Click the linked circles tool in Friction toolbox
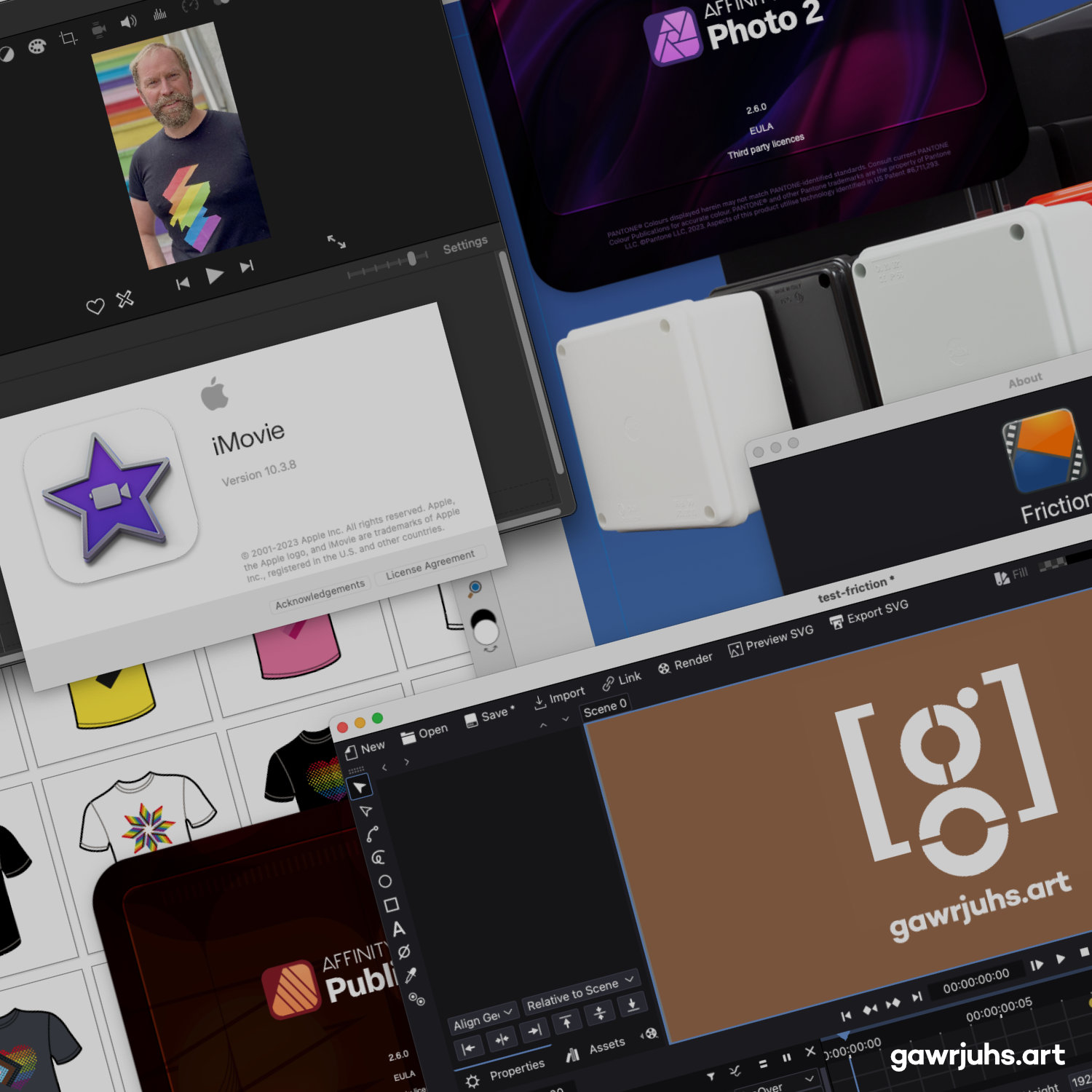This screenshot has width=1092, height=1092. (417, 999)
